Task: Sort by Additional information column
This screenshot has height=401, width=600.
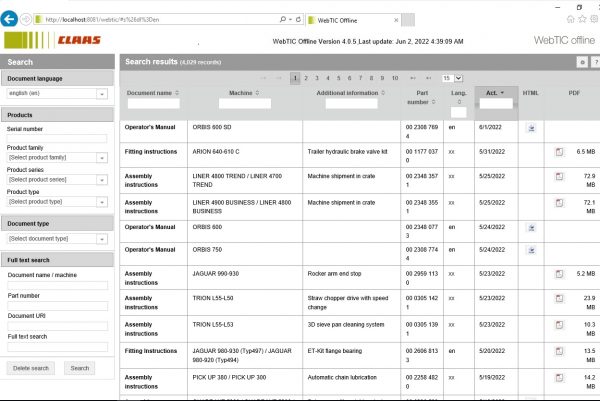Action: [x=351, y=93]
